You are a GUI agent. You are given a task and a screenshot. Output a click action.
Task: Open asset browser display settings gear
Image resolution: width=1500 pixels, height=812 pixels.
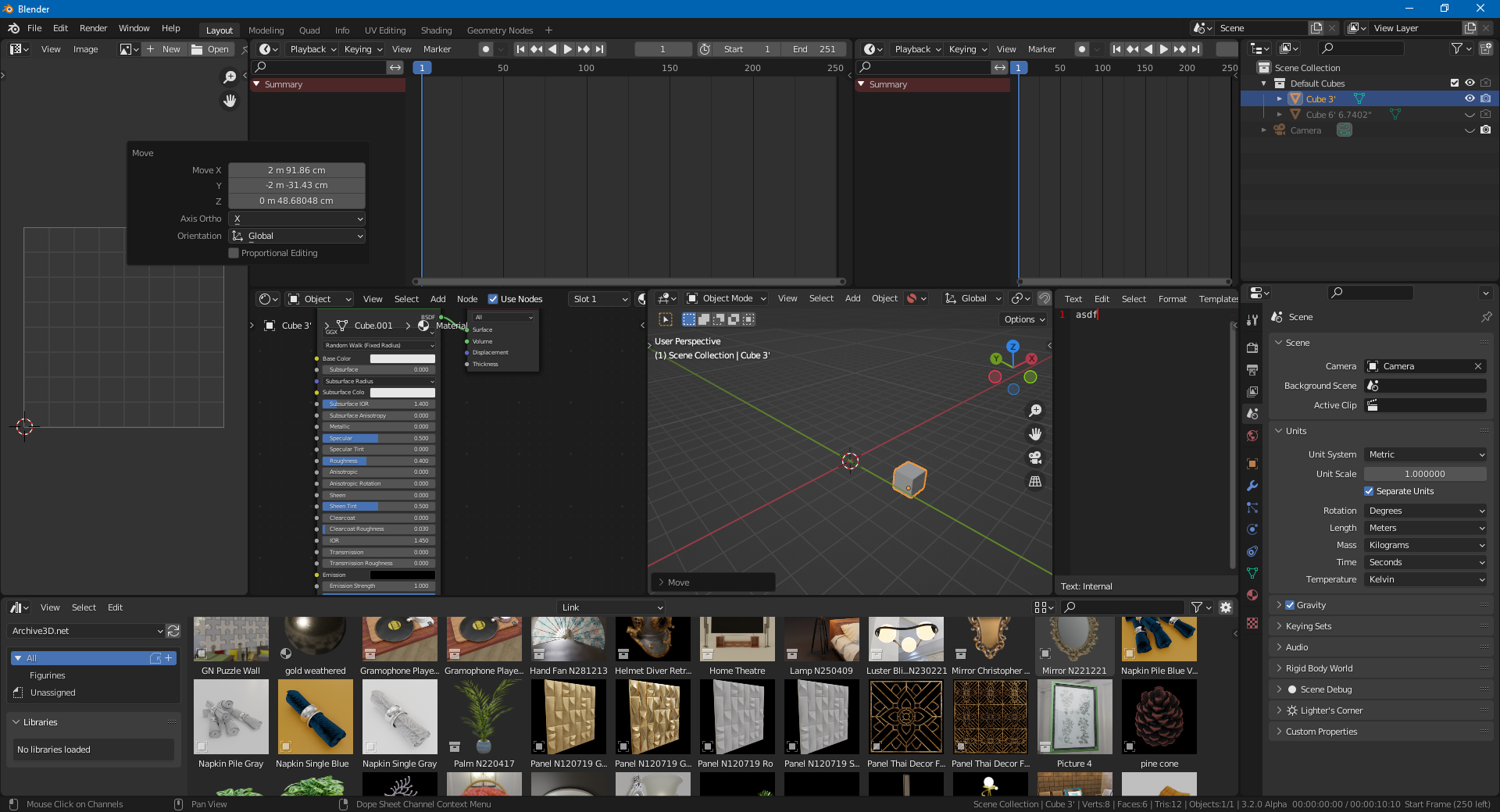pyautogui.click(x=1226, y=607)
